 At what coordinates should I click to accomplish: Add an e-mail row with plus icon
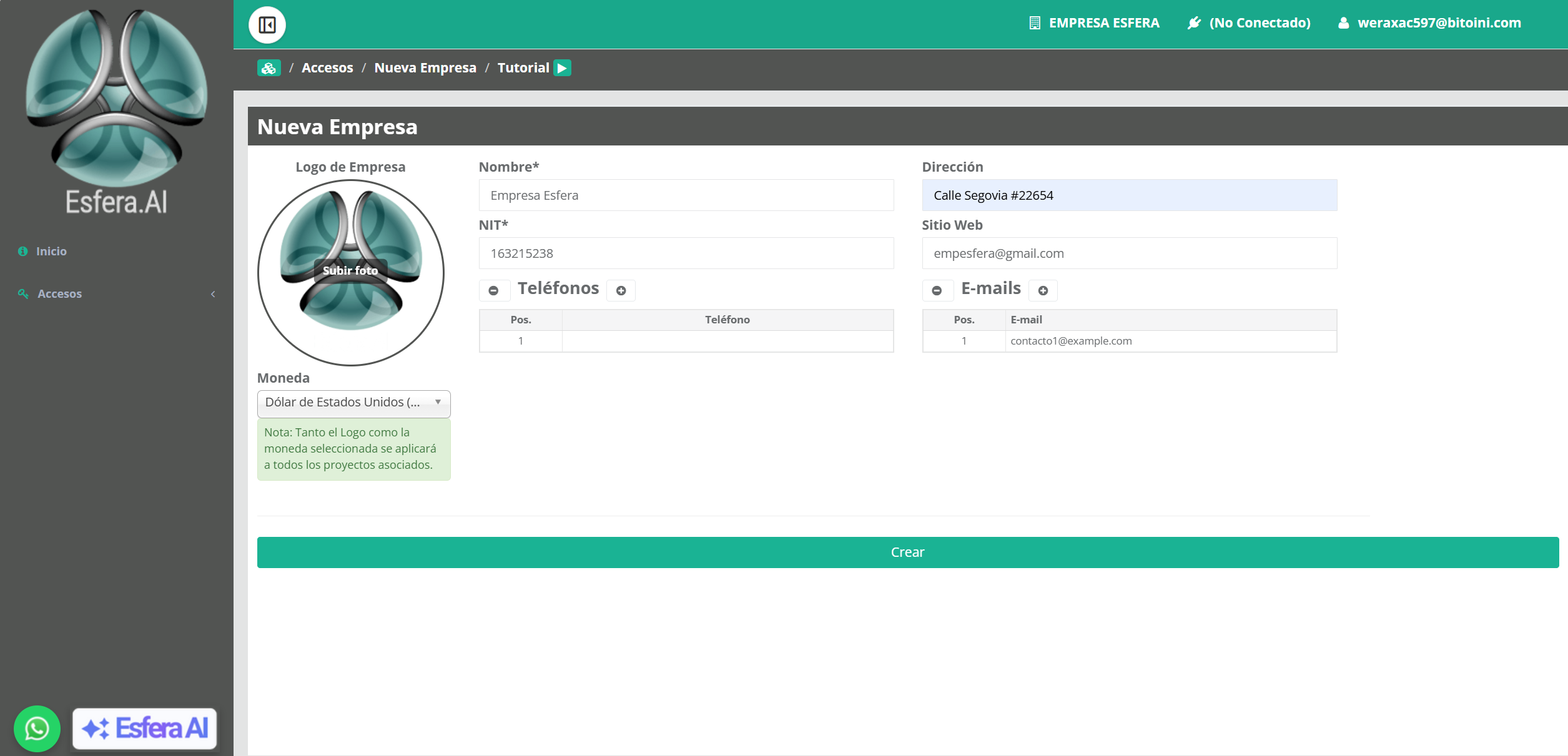point(1043,290)
